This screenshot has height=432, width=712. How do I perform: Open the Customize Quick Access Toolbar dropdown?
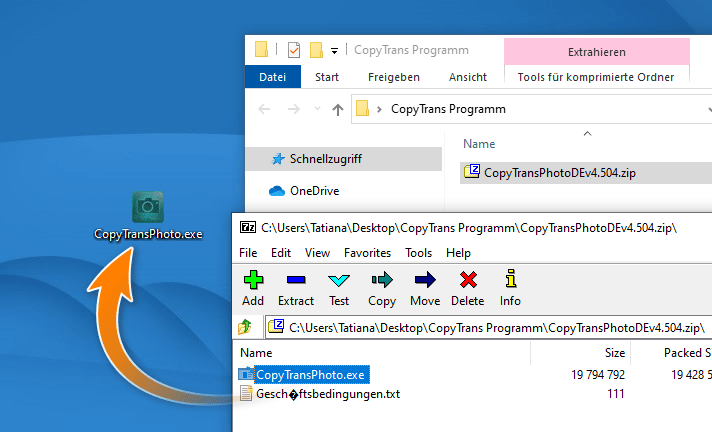point(334,51)
